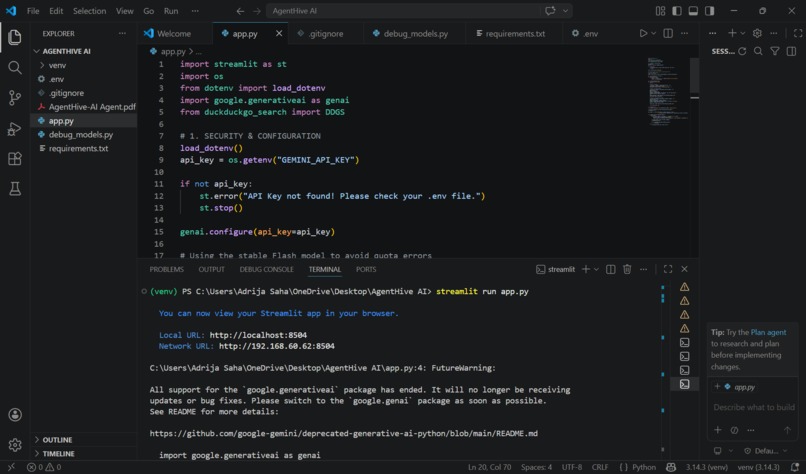Click the UTF-8 encoding status item

click(572, 467)
